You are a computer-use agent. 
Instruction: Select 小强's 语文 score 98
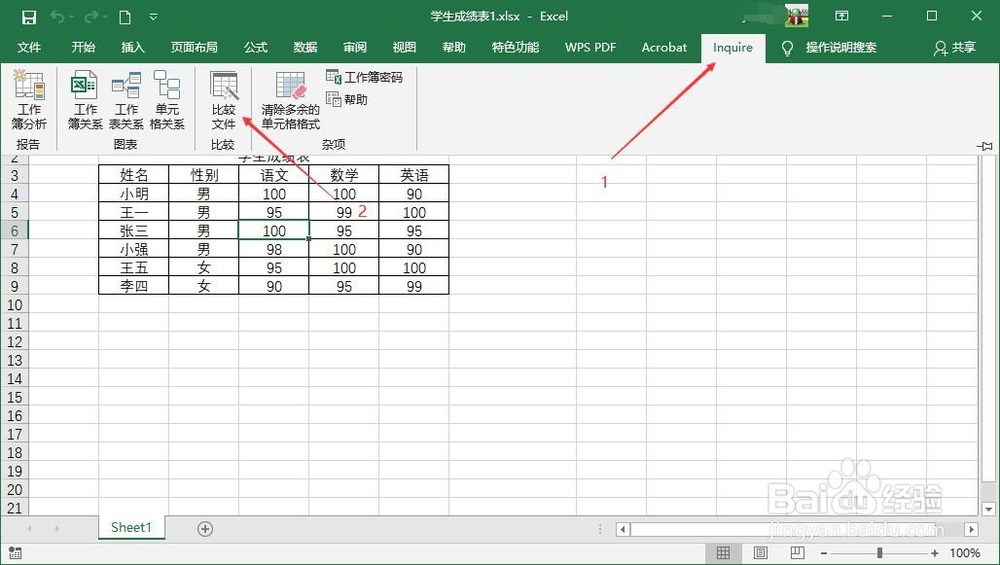pos(274,249)
